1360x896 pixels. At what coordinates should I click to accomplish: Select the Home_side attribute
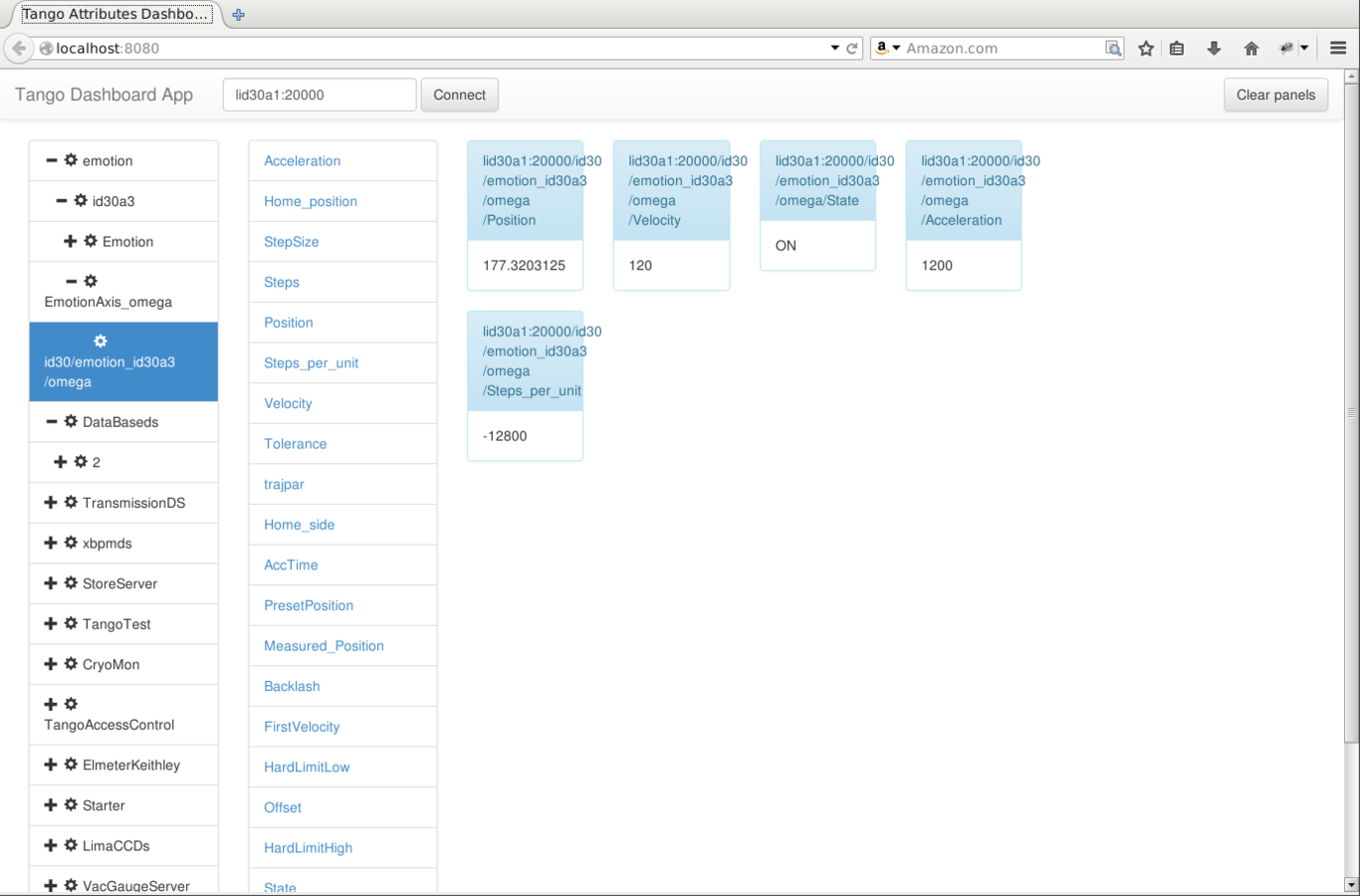pos(342,525)
